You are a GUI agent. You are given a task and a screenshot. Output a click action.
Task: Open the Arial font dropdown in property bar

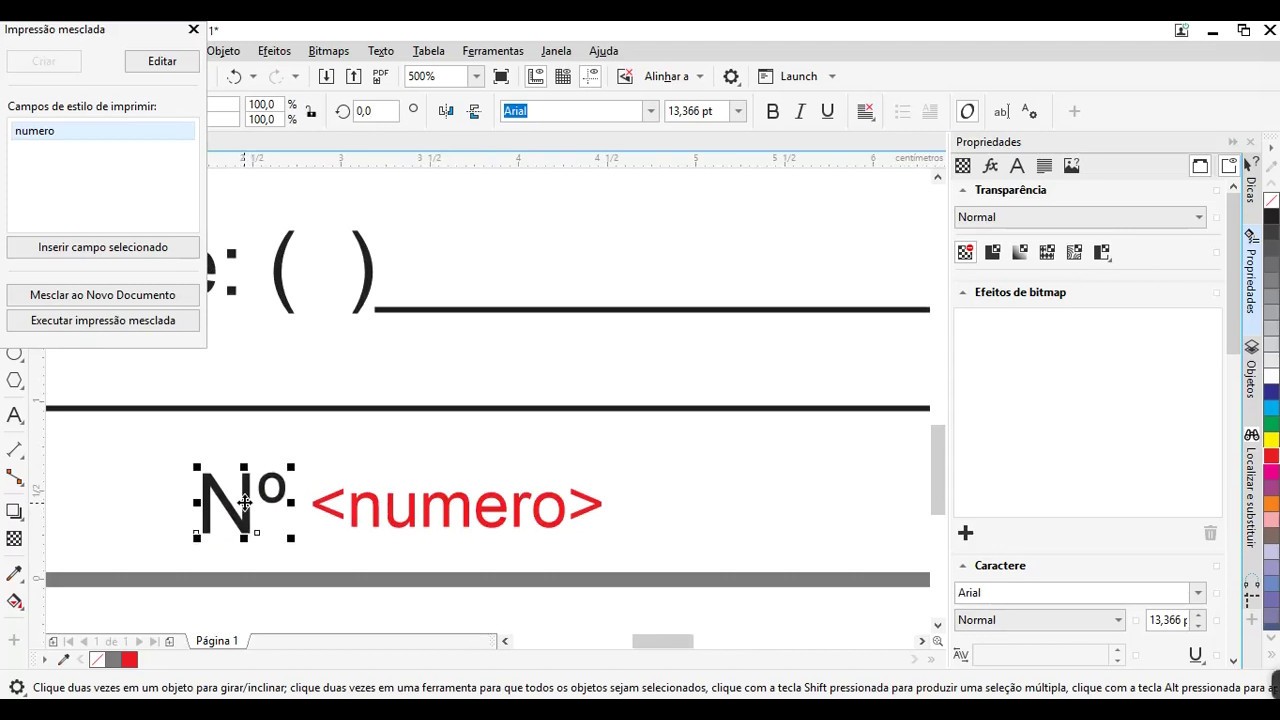[x=651, y=111]
